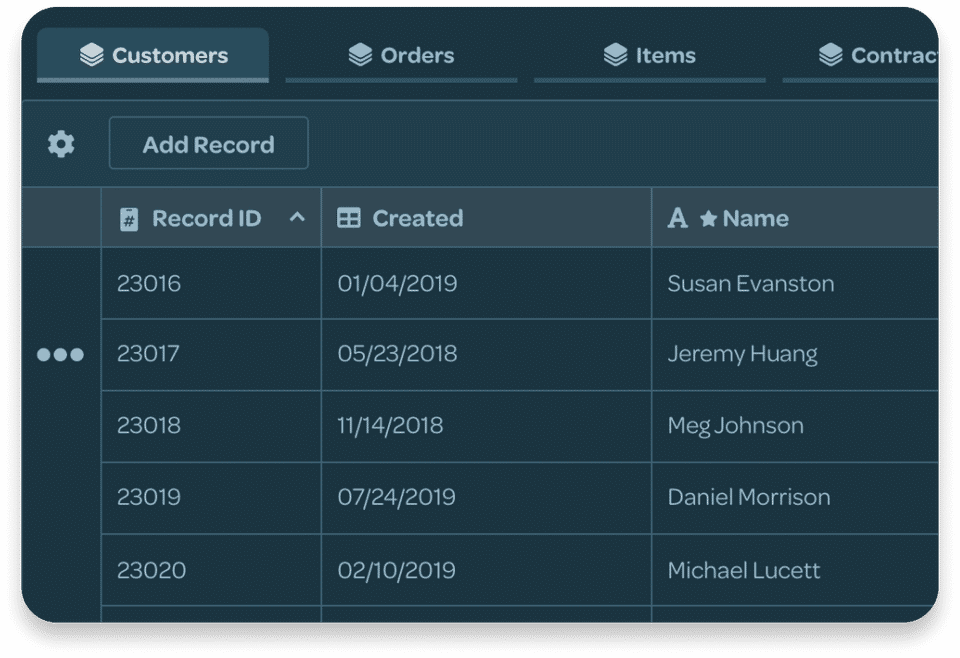The width and height of the screenshot is (960, 658).
Task: Click the Customers tab layers icon
Action: pos(92,56)
